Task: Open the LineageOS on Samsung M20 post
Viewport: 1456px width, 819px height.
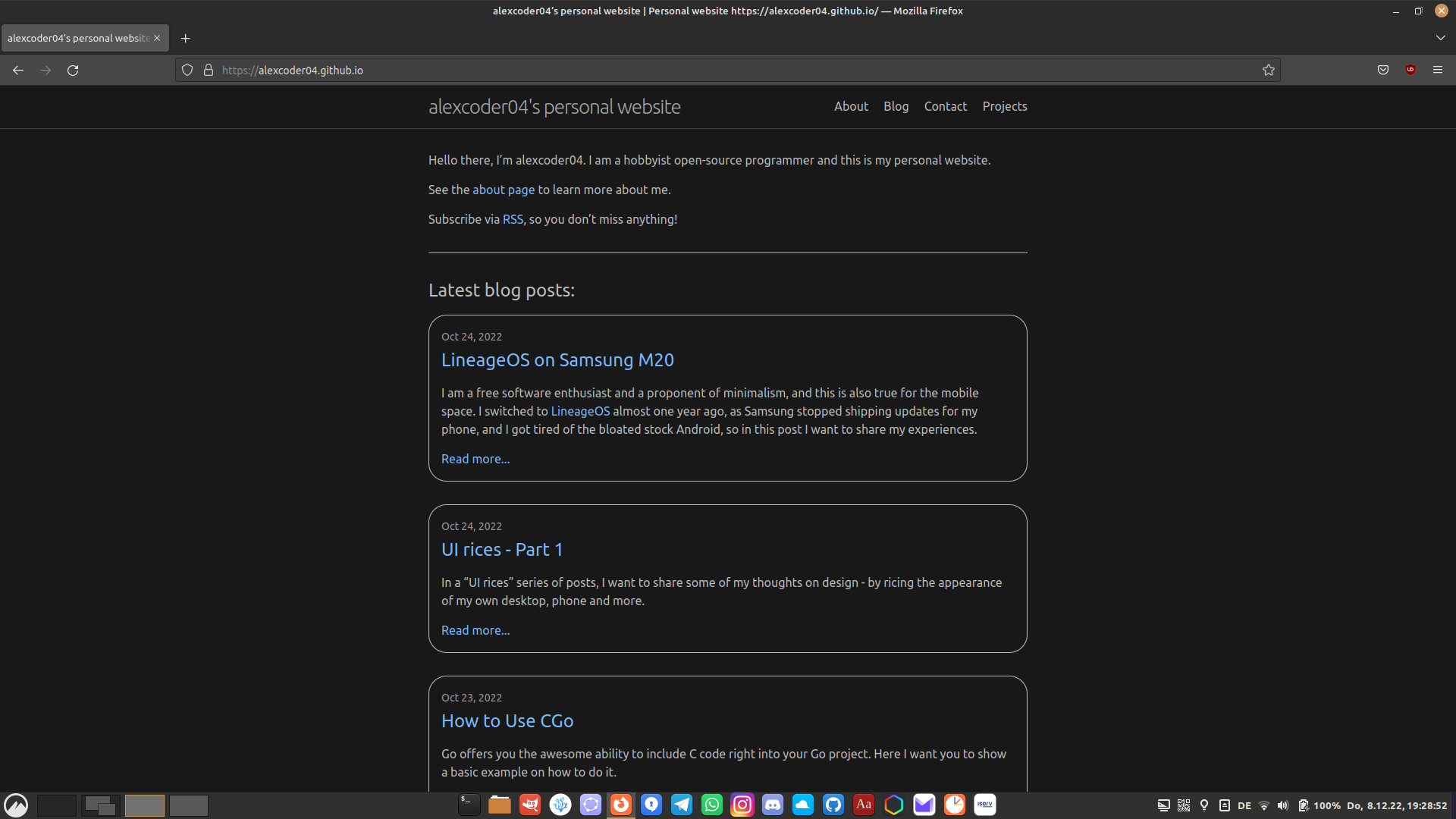Action: pyautogui.click(x=557, y=360)
